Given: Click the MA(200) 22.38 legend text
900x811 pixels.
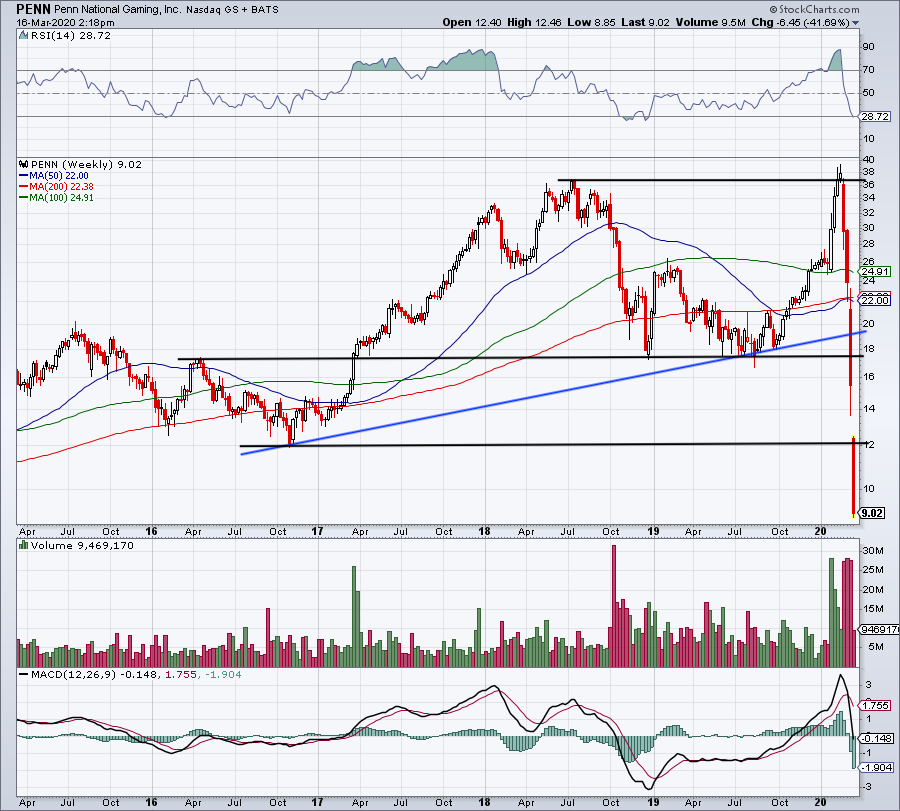Looking at the screenshot, I should coord(61,187).
